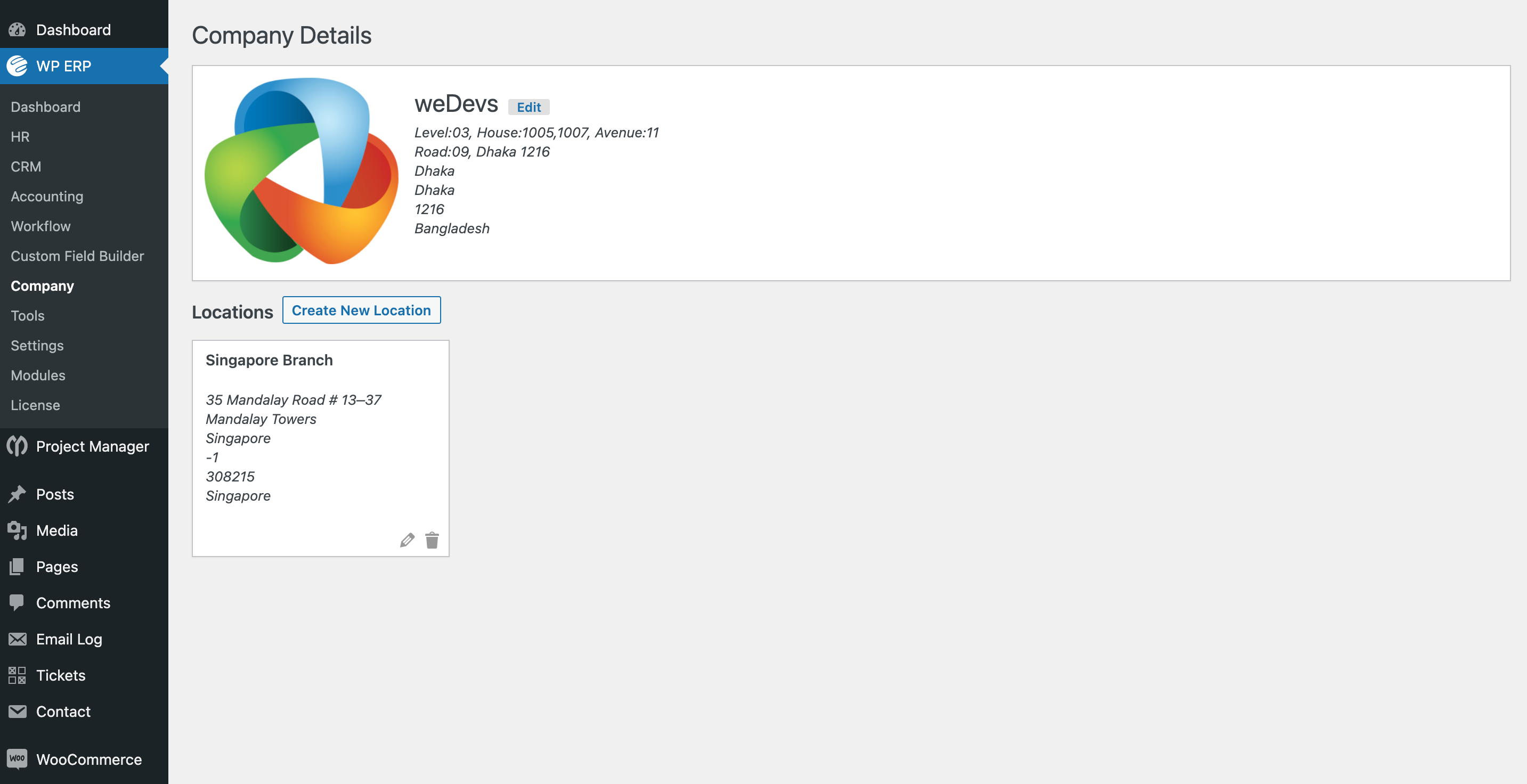Click Edit button next to weDevs

pyautogui.click(x=529, y=106)
